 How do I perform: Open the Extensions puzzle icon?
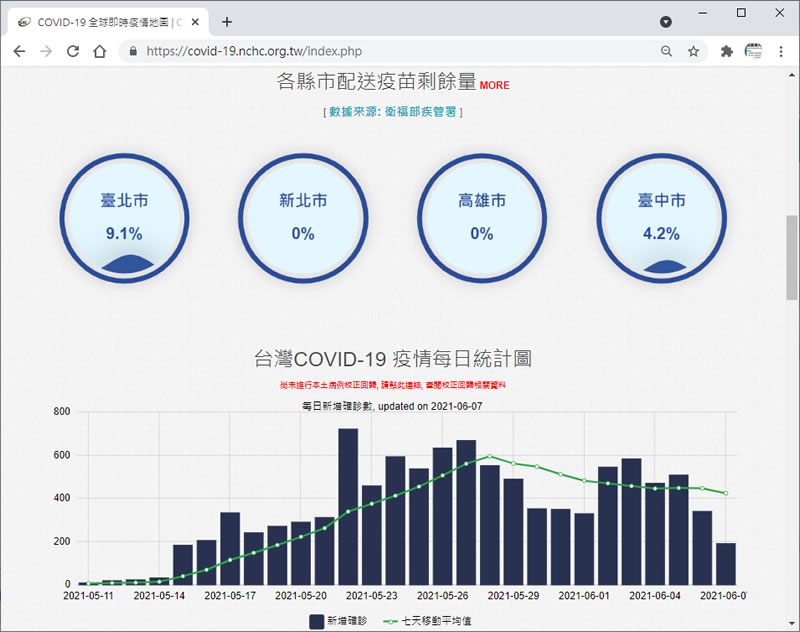coord(727,52)
